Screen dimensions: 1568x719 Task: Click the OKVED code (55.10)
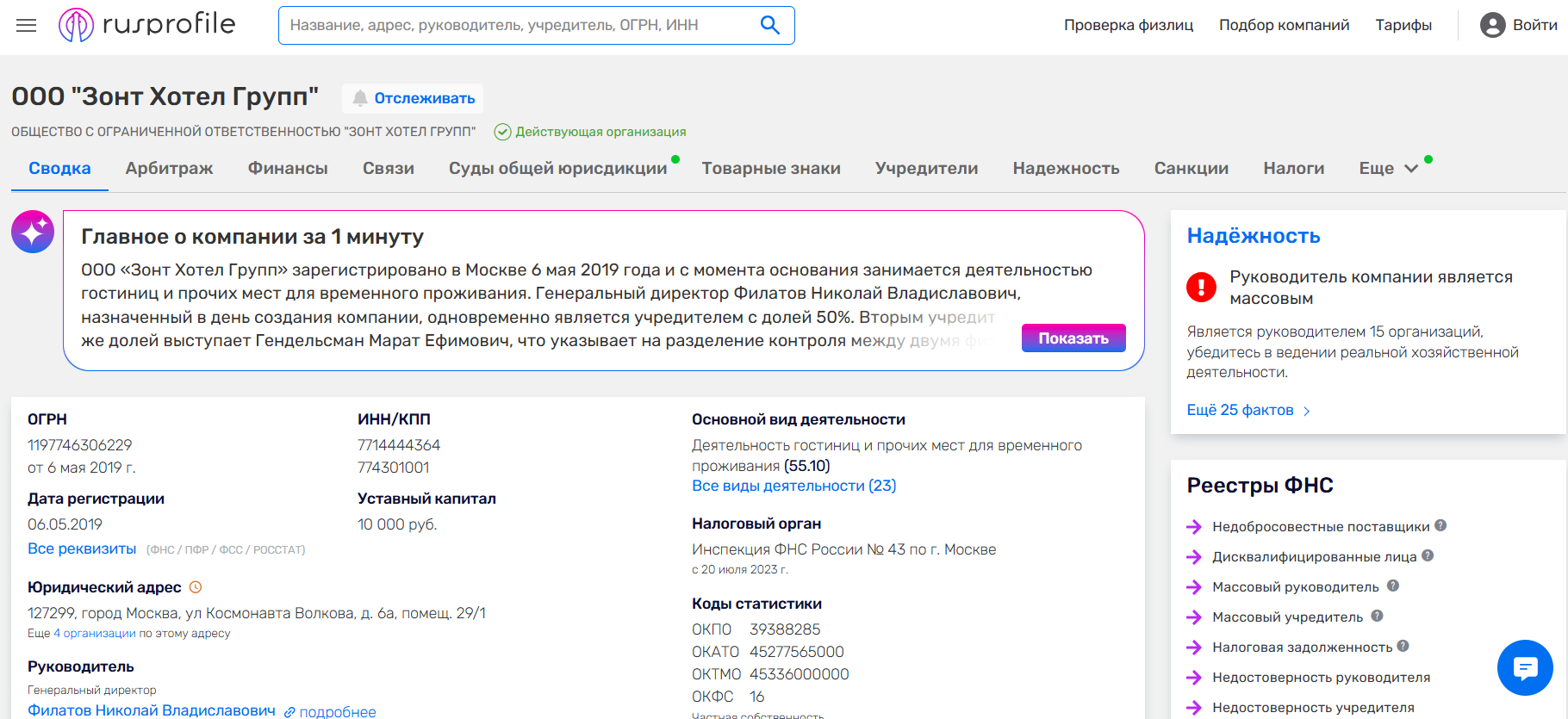(807, 466)
